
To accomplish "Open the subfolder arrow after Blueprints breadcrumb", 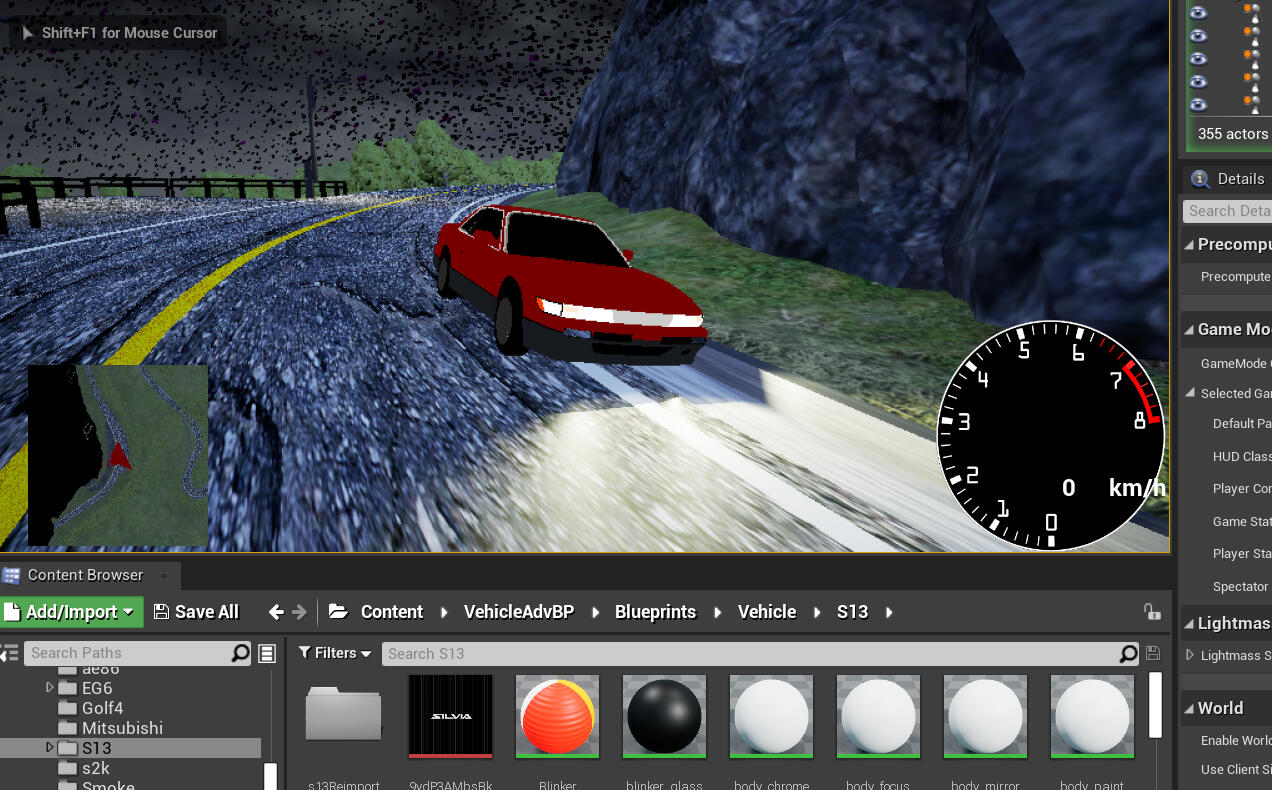I will (717, 612).
